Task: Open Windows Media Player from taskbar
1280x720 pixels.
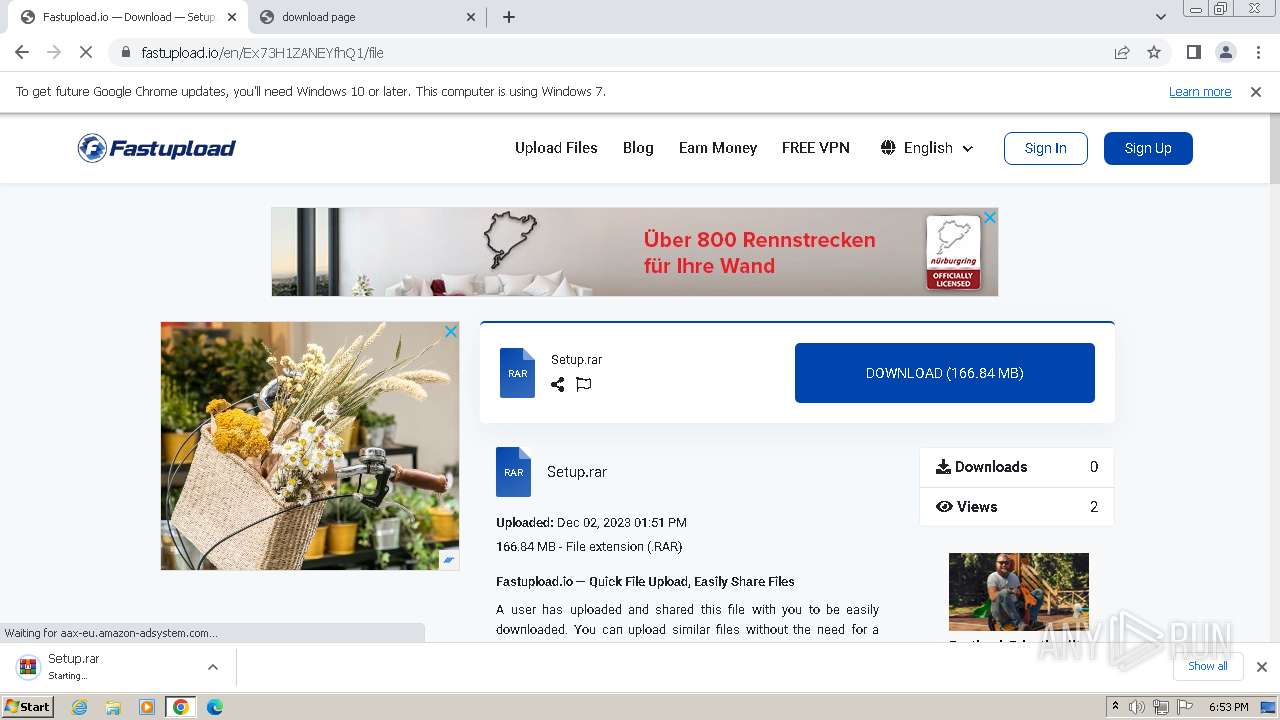Action: 147,707
